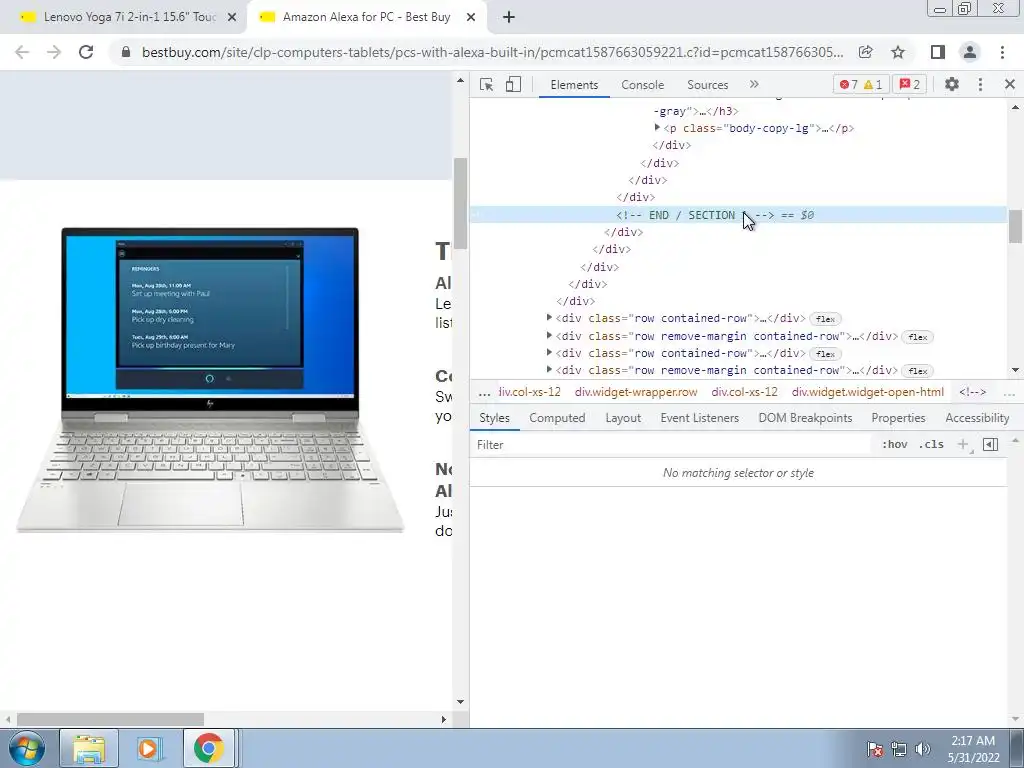Reload the page

pyautogui.click(x=86, y=52)
